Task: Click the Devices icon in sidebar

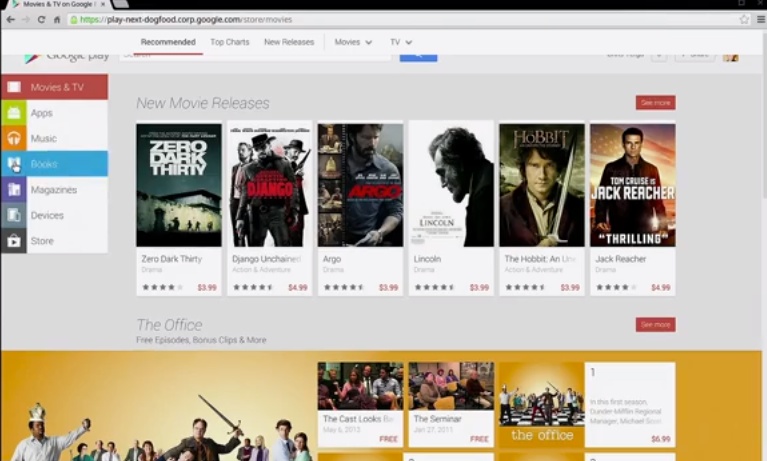Action: [x=14, y=215]
